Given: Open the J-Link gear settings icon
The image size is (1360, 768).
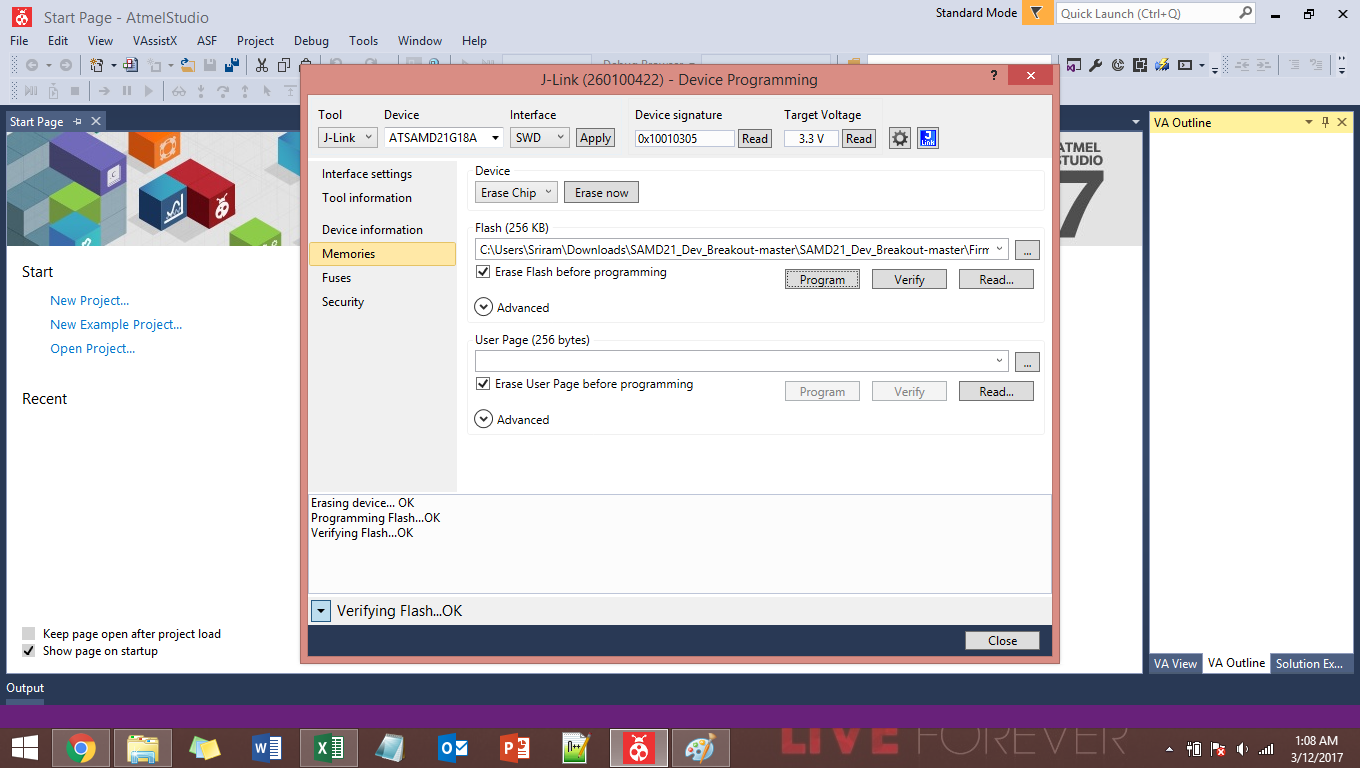Looking at the screenshot, I should (x=900, y=139).
